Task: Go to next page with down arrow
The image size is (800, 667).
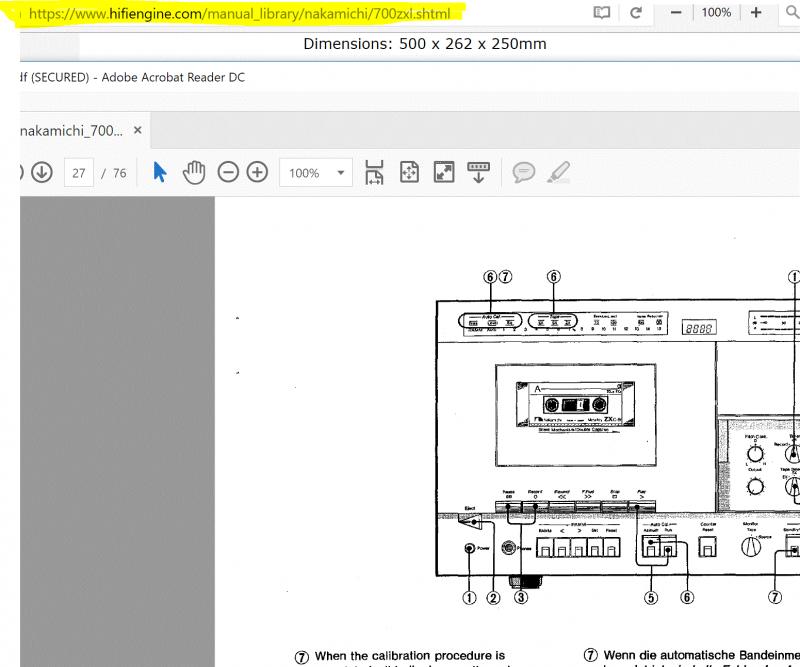Action: click(41, 172)
